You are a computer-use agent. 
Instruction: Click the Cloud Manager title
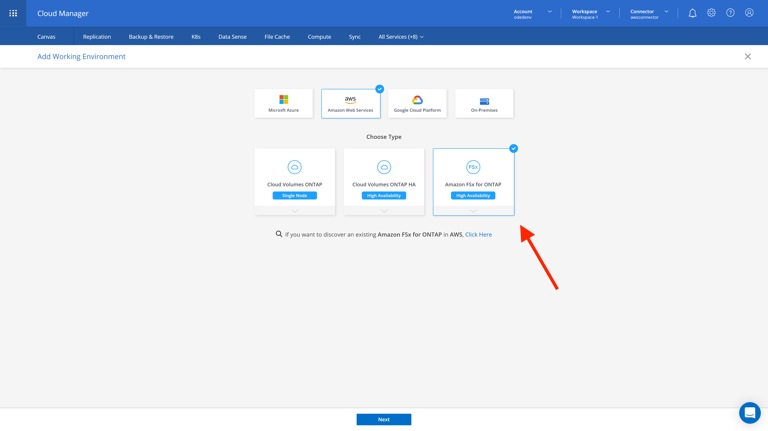tap(63, 13)
